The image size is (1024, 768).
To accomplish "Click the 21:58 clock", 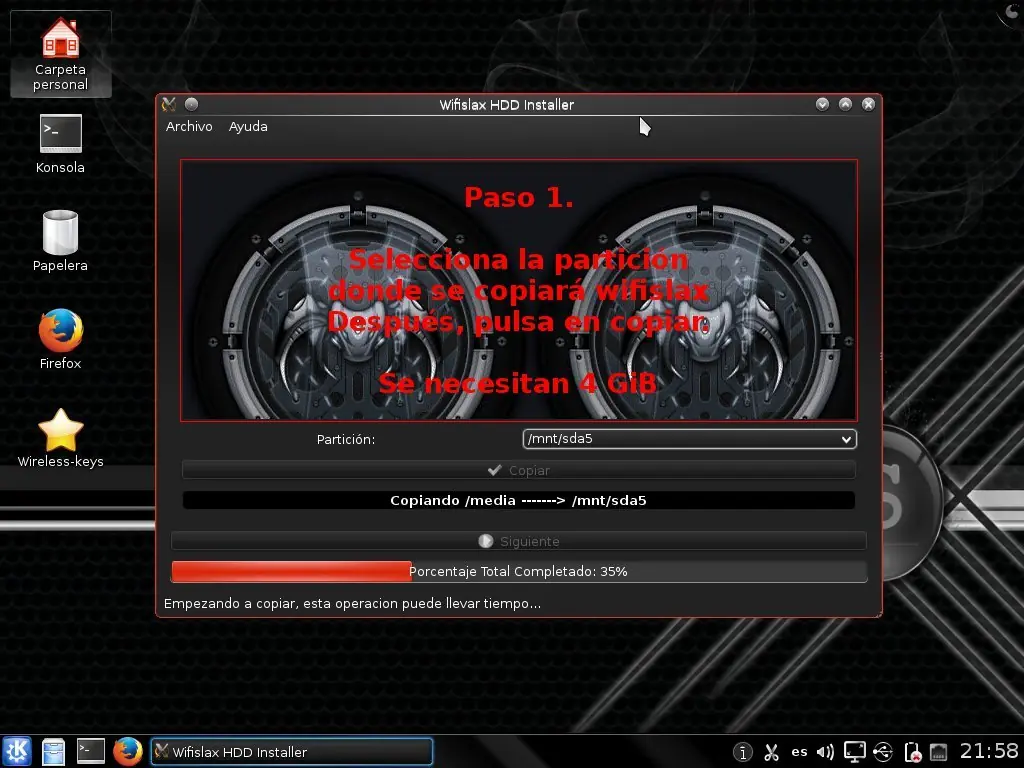I will point(989,751).
